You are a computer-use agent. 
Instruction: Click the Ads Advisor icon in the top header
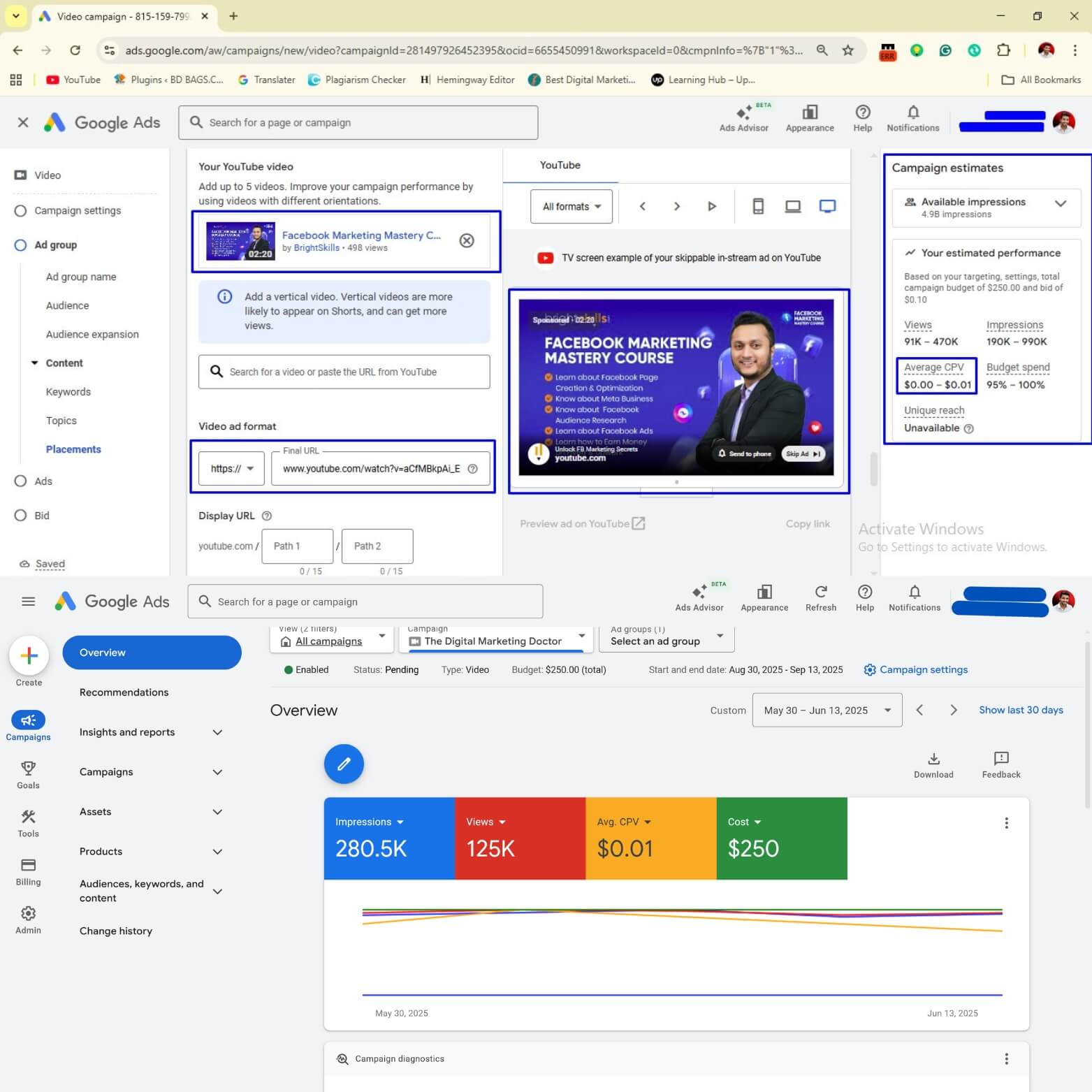[743, 113]
